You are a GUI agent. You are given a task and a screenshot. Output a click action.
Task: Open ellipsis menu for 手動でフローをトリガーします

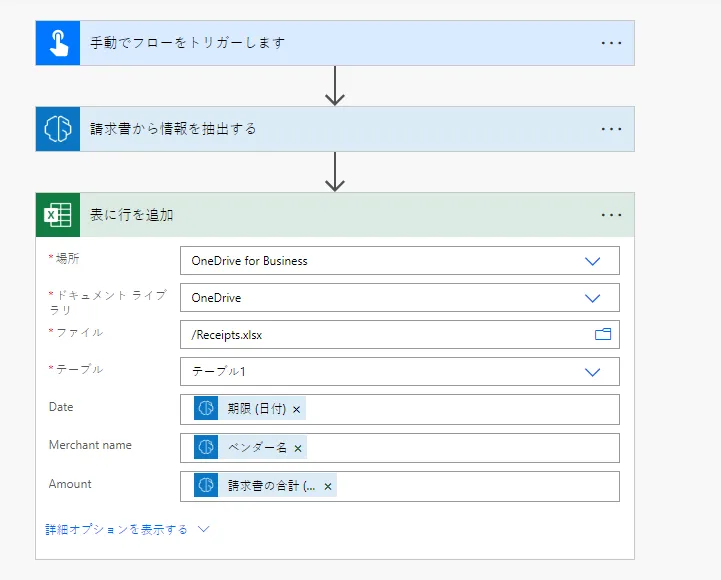611,43
